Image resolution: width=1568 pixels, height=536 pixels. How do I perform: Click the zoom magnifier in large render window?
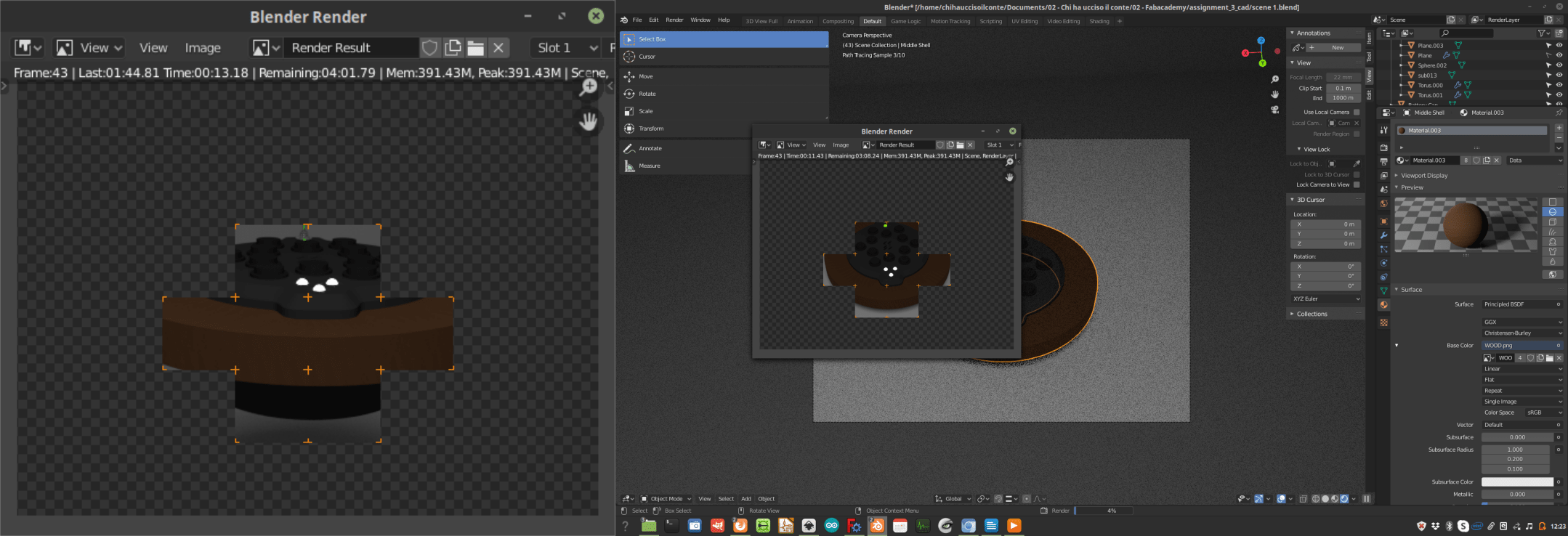point(589,88)
